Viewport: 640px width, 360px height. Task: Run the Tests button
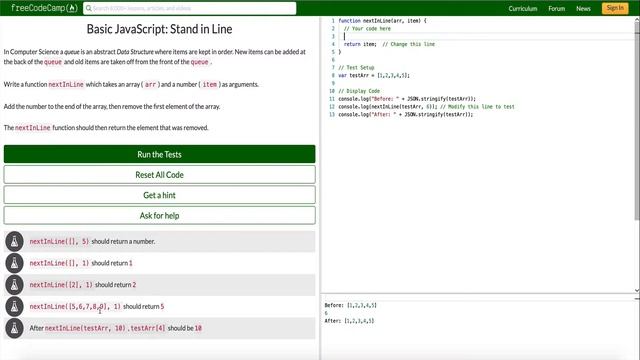[160, 154]
